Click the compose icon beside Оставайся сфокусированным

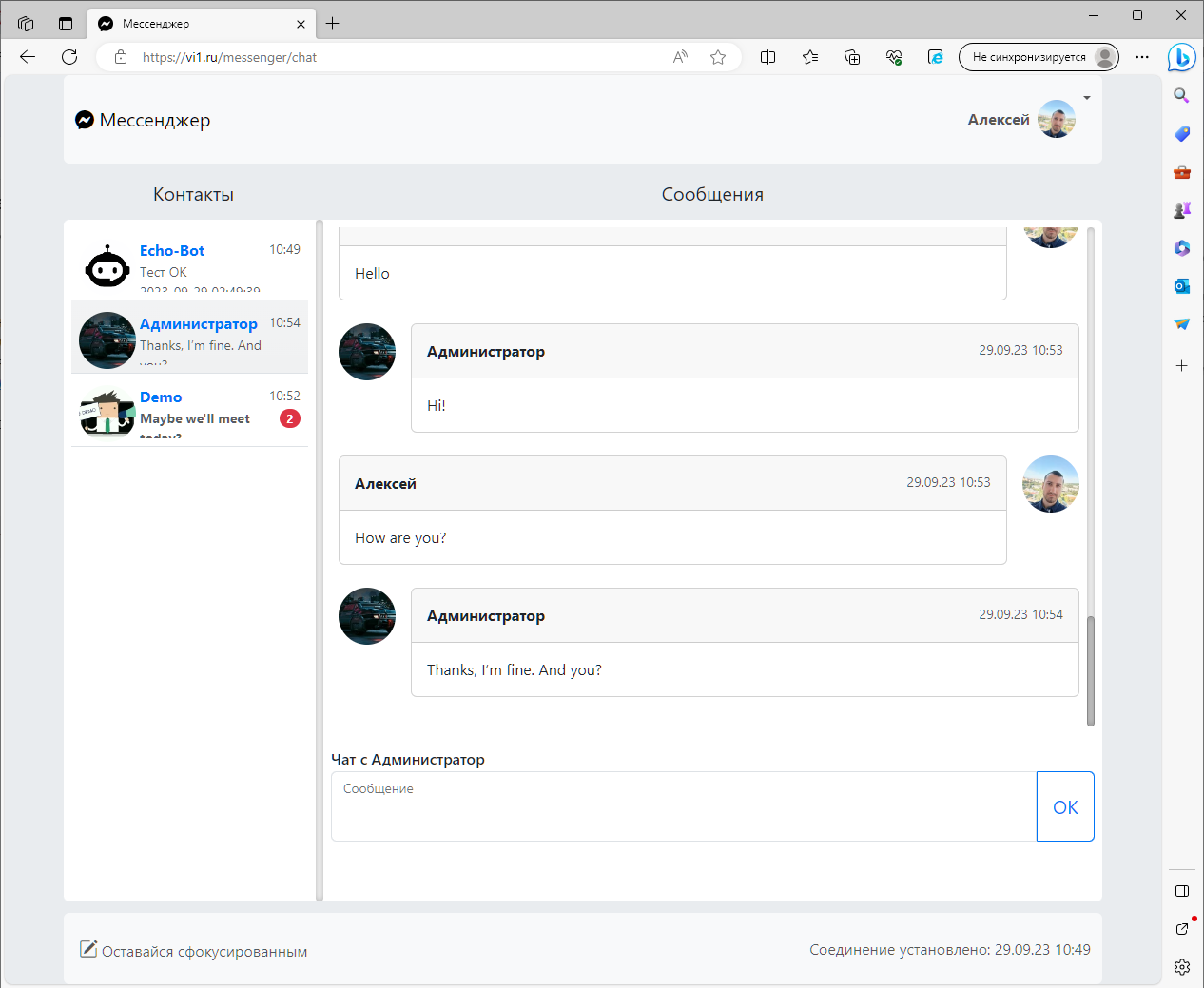[x=88, y=949]
